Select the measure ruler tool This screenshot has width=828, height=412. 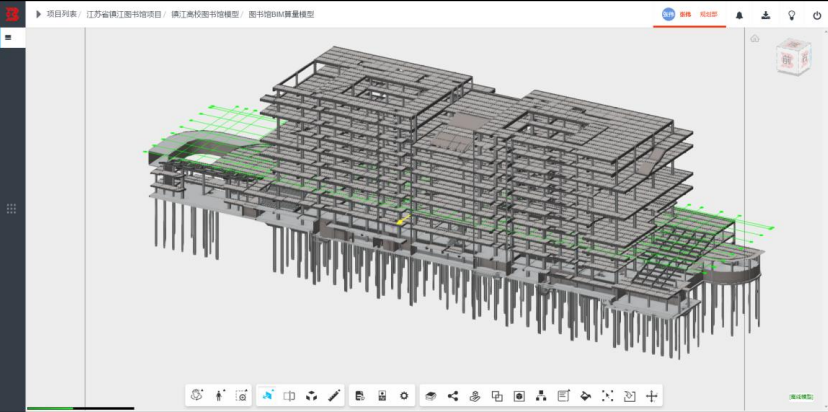(x=334, y=395)
